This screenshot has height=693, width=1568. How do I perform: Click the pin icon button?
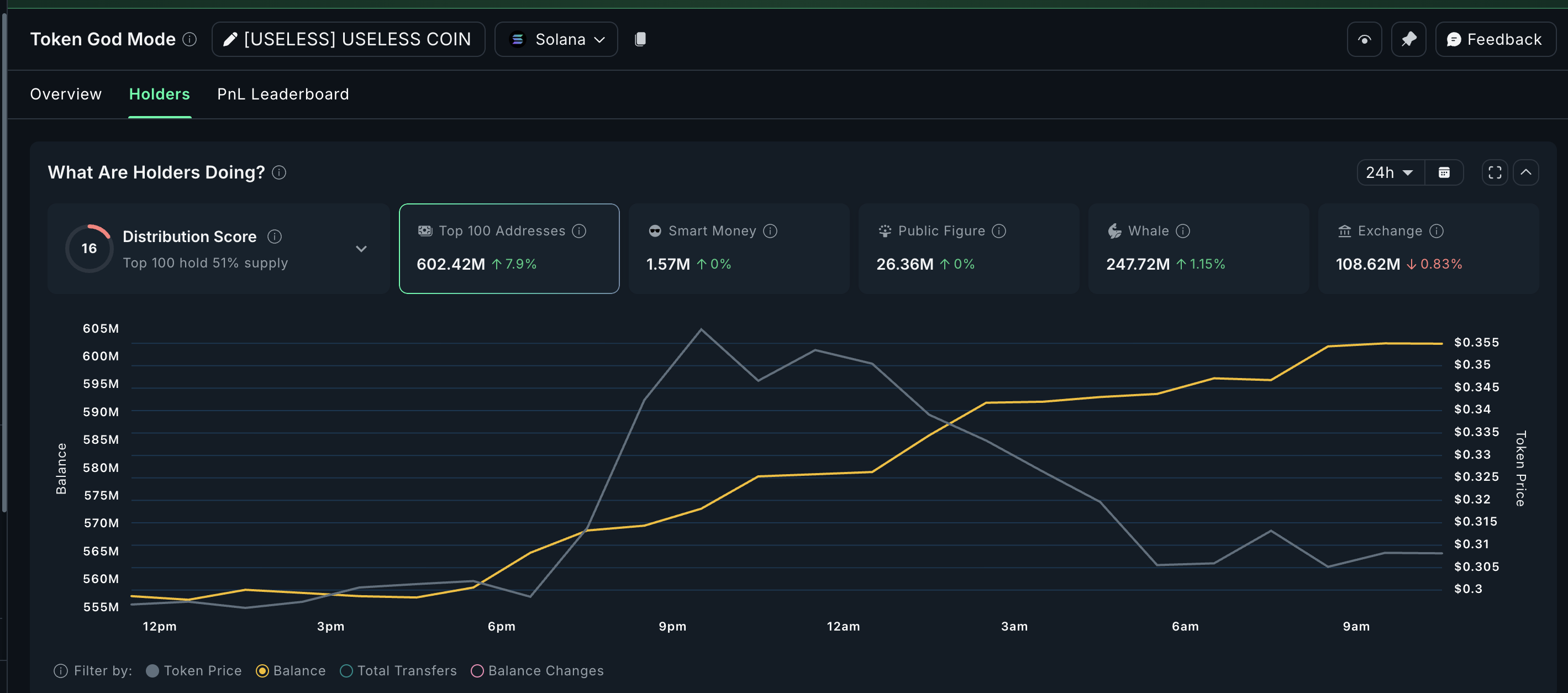(x=1408, y=40)
